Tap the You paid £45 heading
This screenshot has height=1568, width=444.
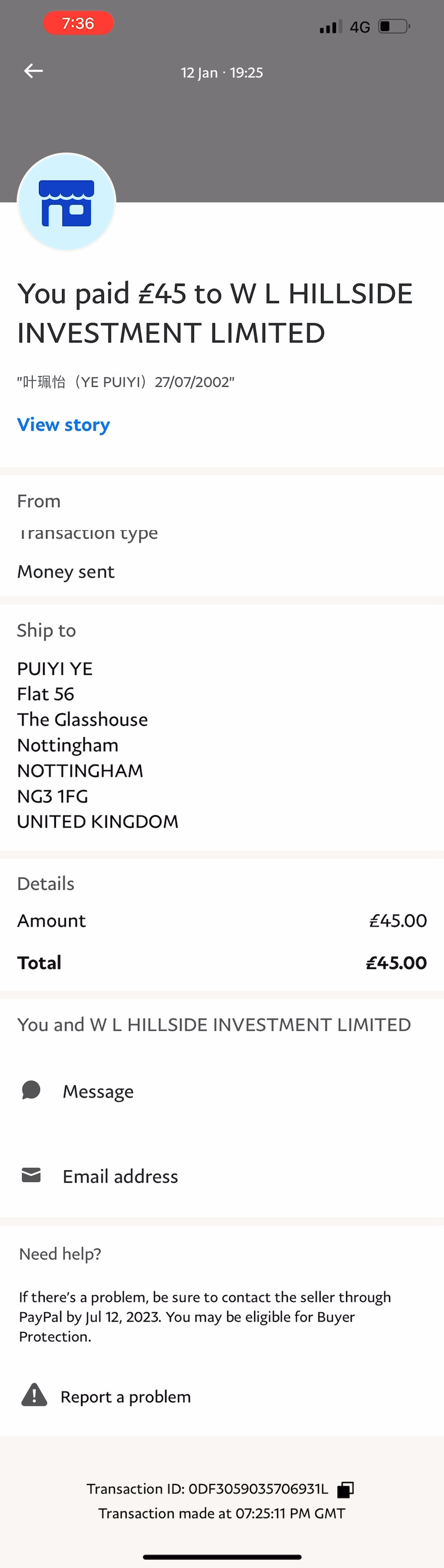(x=215, y=313)
